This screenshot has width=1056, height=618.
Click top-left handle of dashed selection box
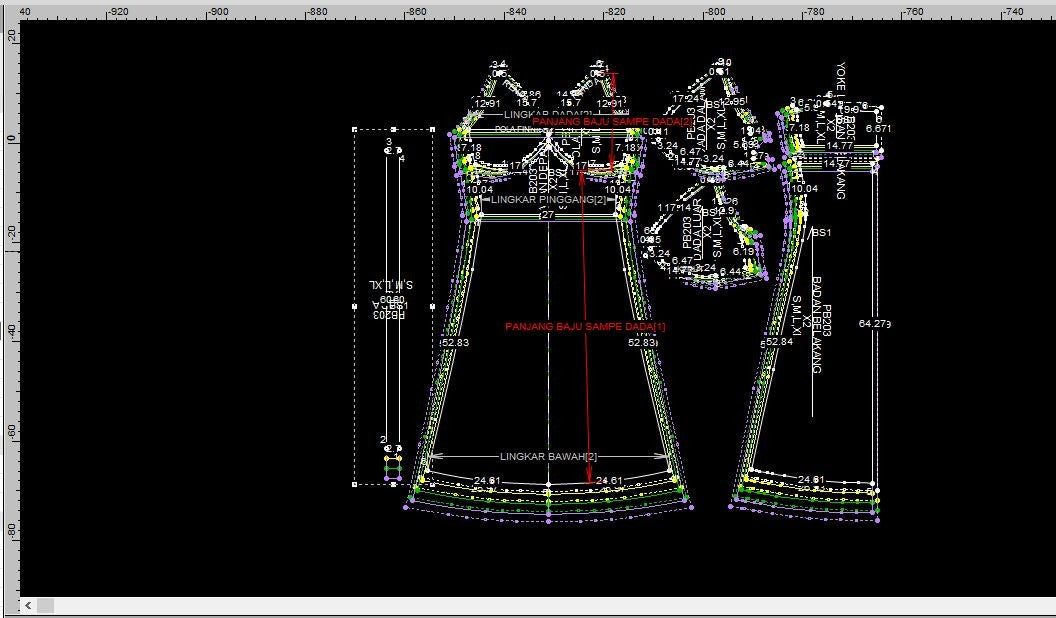pos(355,129)
